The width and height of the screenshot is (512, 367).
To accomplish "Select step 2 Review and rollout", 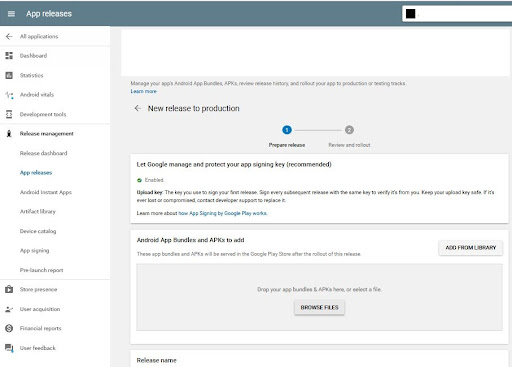I will [349, 130].
